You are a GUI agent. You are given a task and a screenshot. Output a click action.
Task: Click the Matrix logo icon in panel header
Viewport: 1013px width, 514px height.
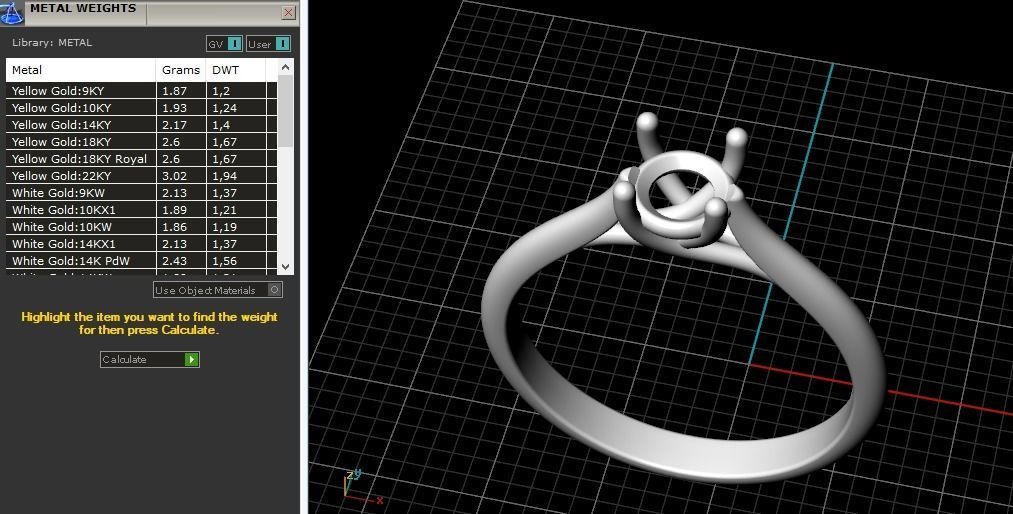click(12, 12)
